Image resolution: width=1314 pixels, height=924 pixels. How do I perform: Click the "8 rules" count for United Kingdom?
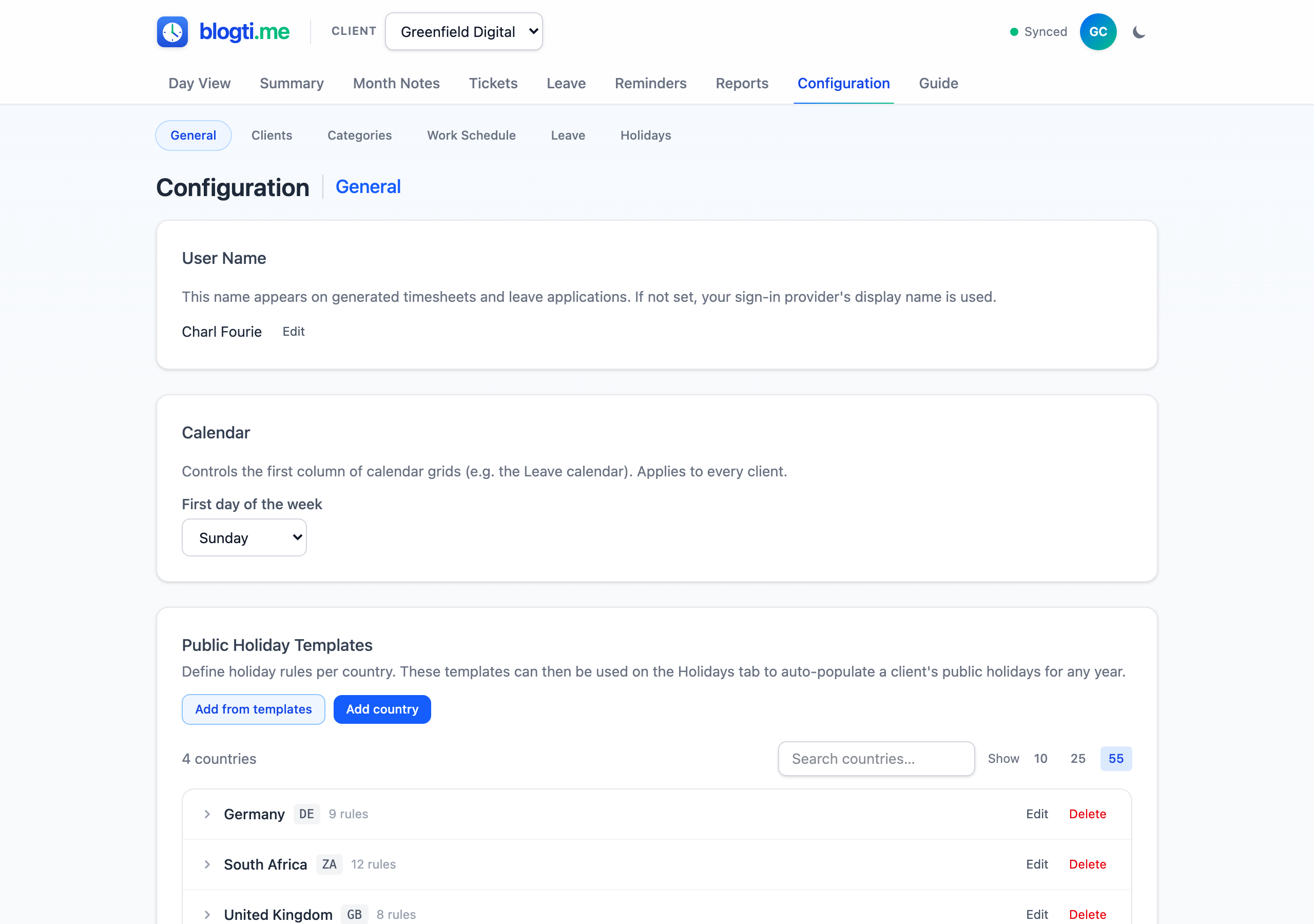[x=396, y=914]
